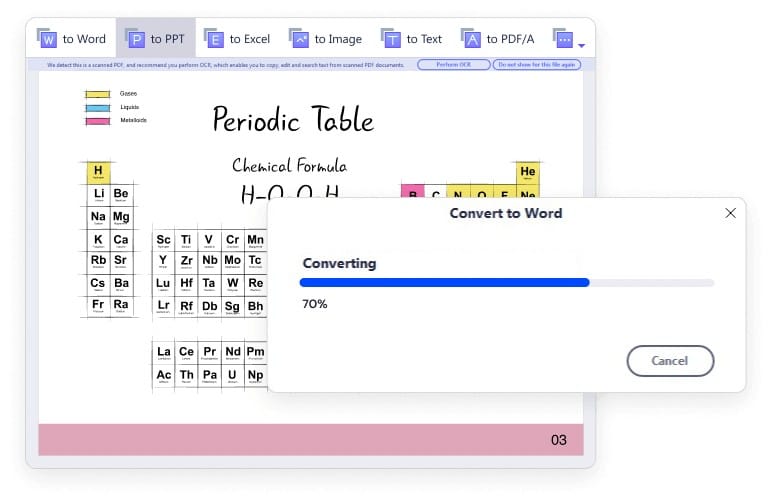The height and width of the screenshot is (502, 772).
Task: Open the to Excel label tab
Action: (250, 39)
